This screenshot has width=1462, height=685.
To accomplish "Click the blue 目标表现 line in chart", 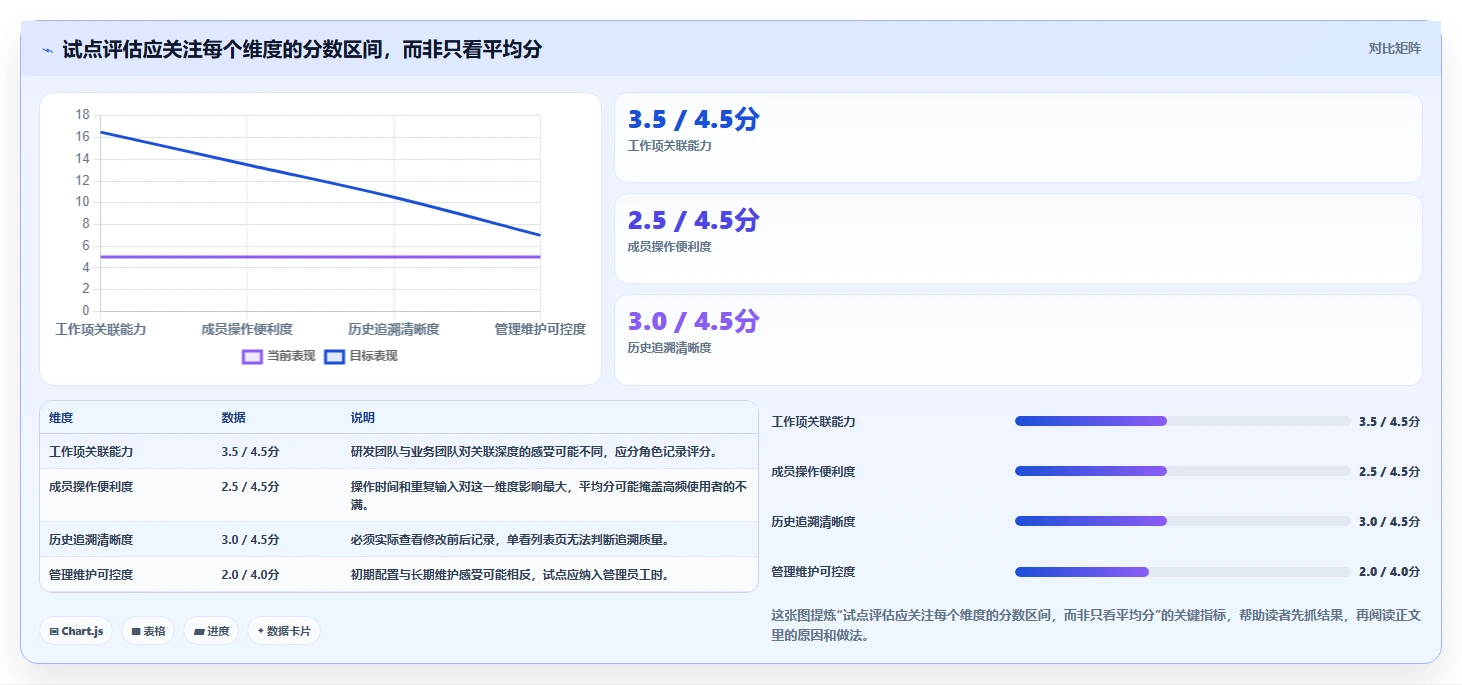I will click(320, 180).
